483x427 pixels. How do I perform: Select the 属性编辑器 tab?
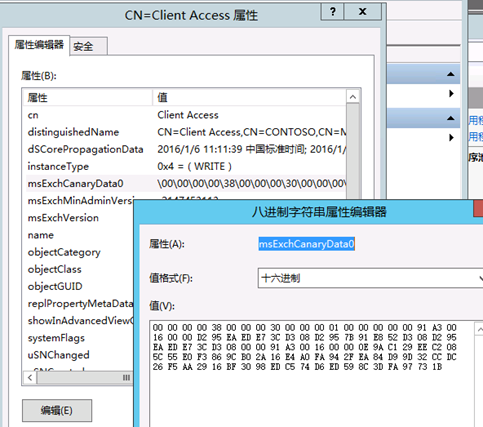coord(39,45)
